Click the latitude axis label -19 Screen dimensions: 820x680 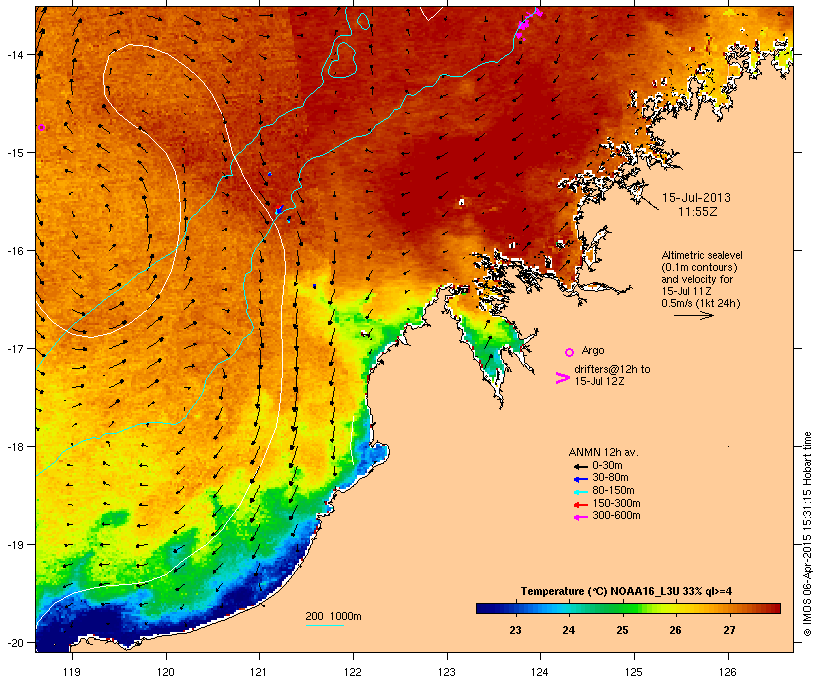pyautogui.click(x=15, y=545)
